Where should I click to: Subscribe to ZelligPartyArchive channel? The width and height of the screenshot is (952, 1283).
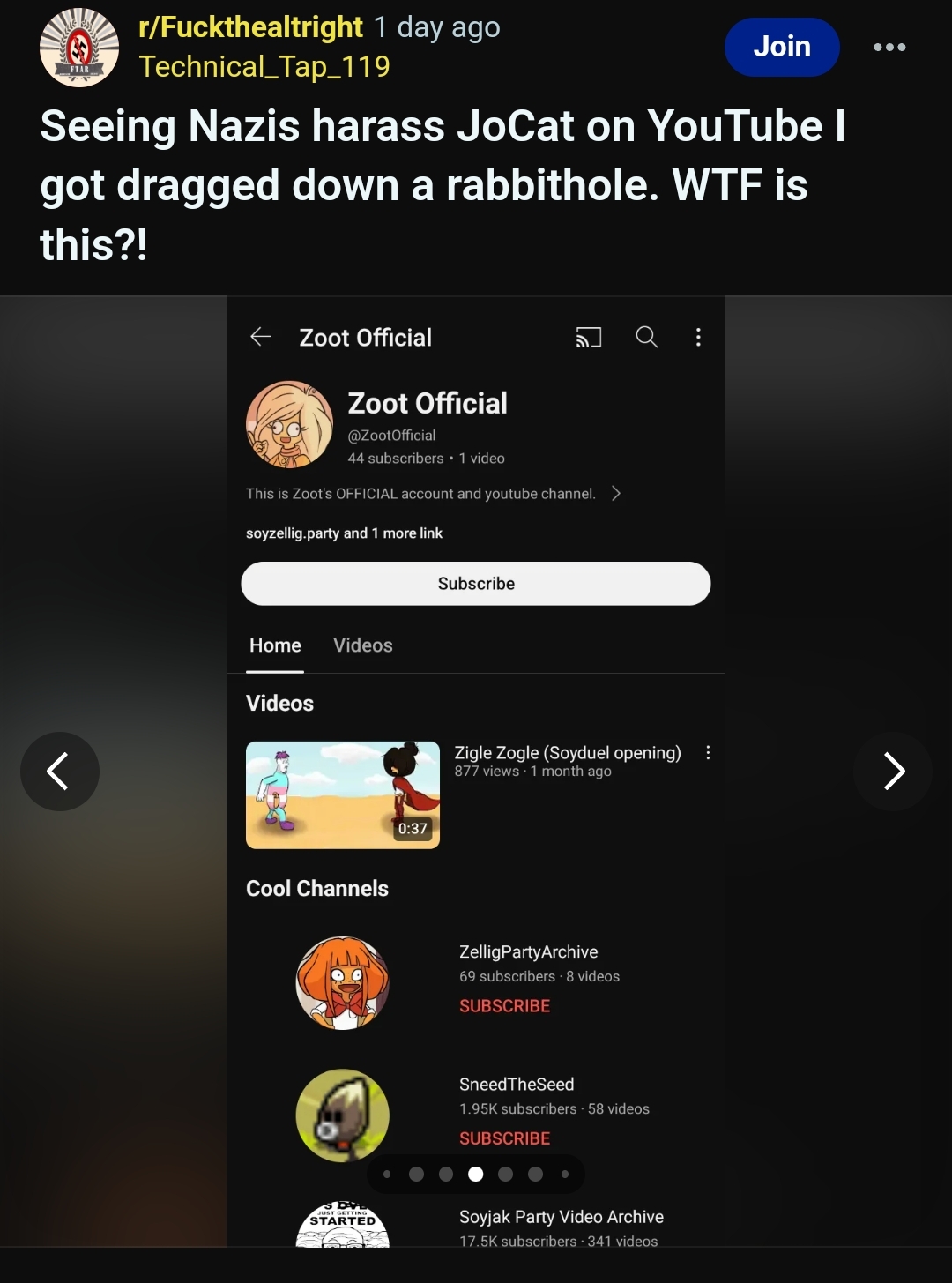504,1006
